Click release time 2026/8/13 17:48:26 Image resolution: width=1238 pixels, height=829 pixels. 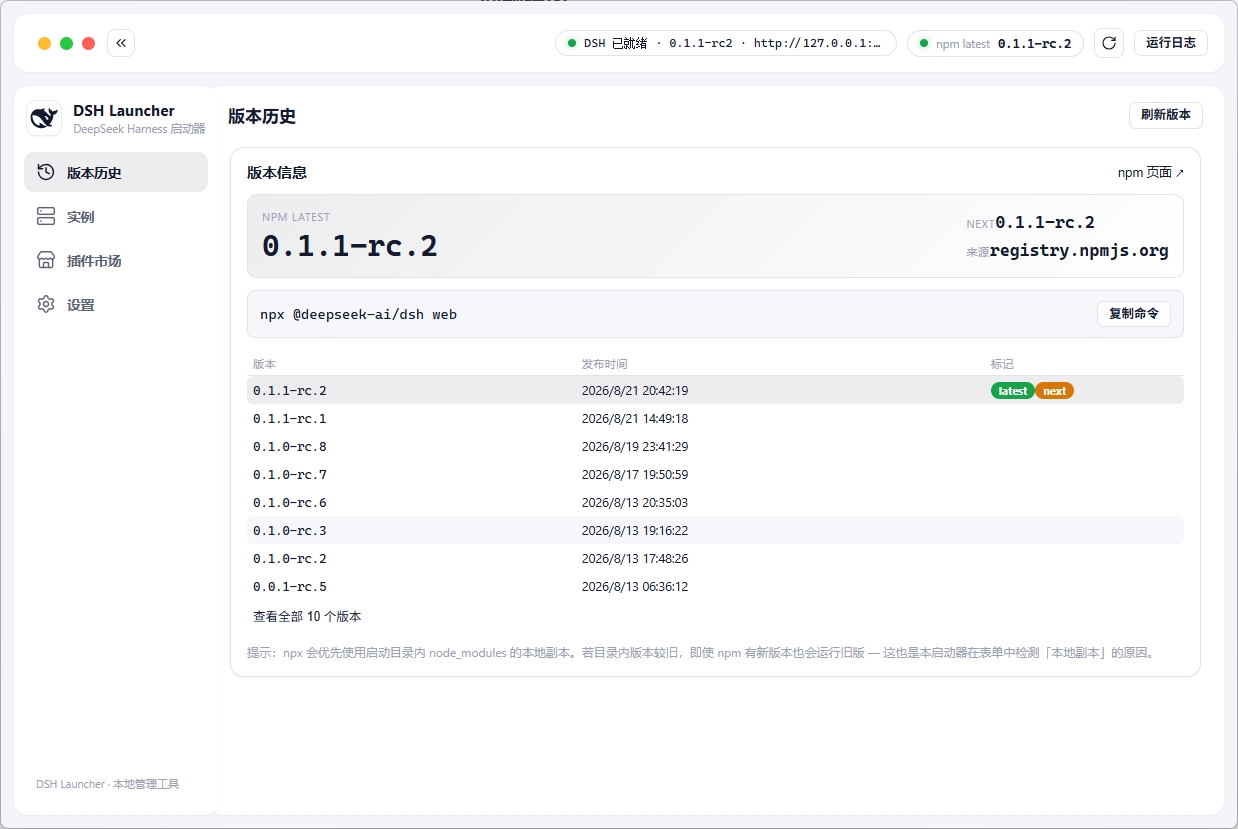click(x=635, y=559)
